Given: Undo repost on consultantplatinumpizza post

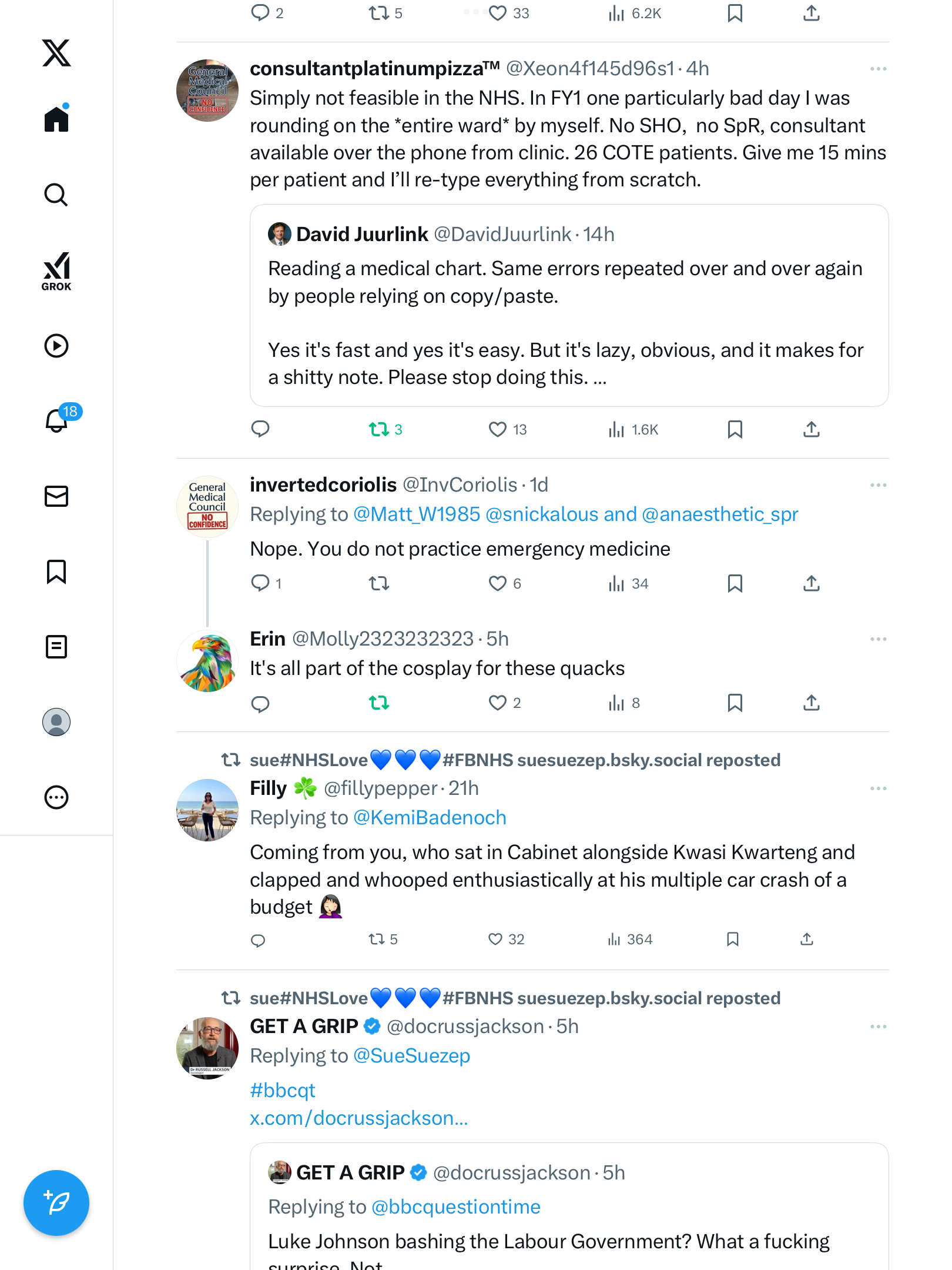Looking at the screenshot, I should [x=379, y=430].
